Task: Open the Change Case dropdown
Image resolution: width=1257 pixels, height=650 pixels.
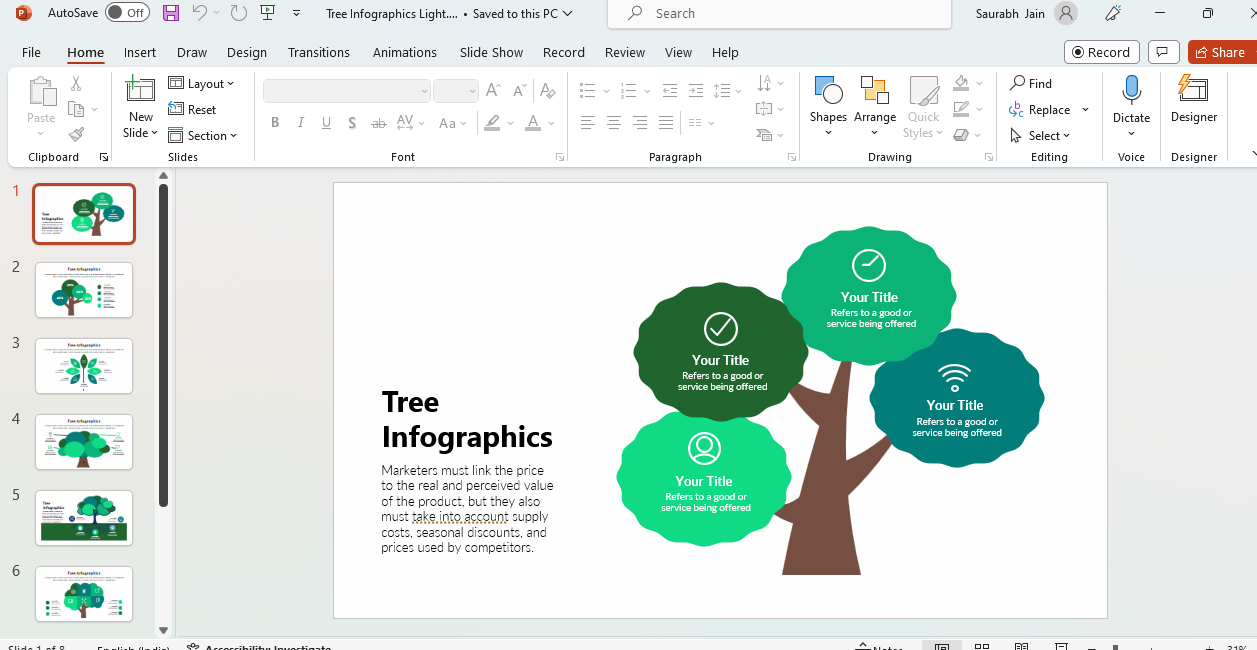Action: (453, 123)
